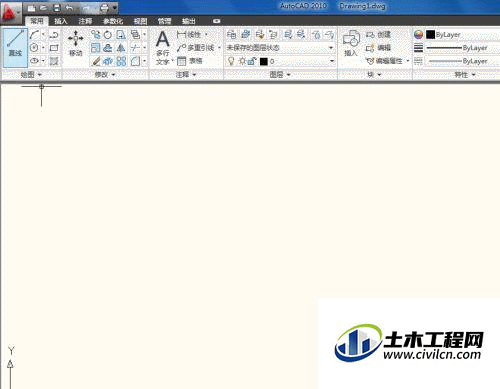The image size is (500, 389).
Task: Expand the Quick Access toolbar dropdown
Action: point(115,7)
